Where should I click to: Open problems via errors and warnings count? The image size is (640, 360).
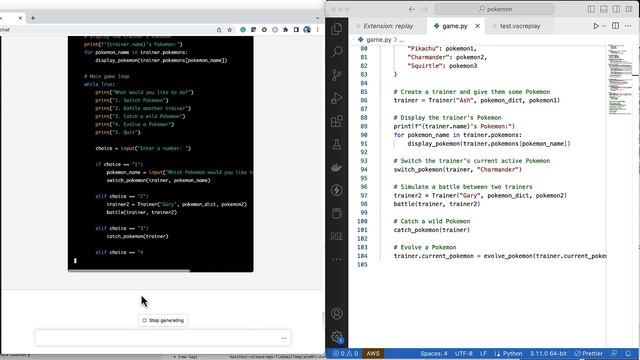point(346,353)
